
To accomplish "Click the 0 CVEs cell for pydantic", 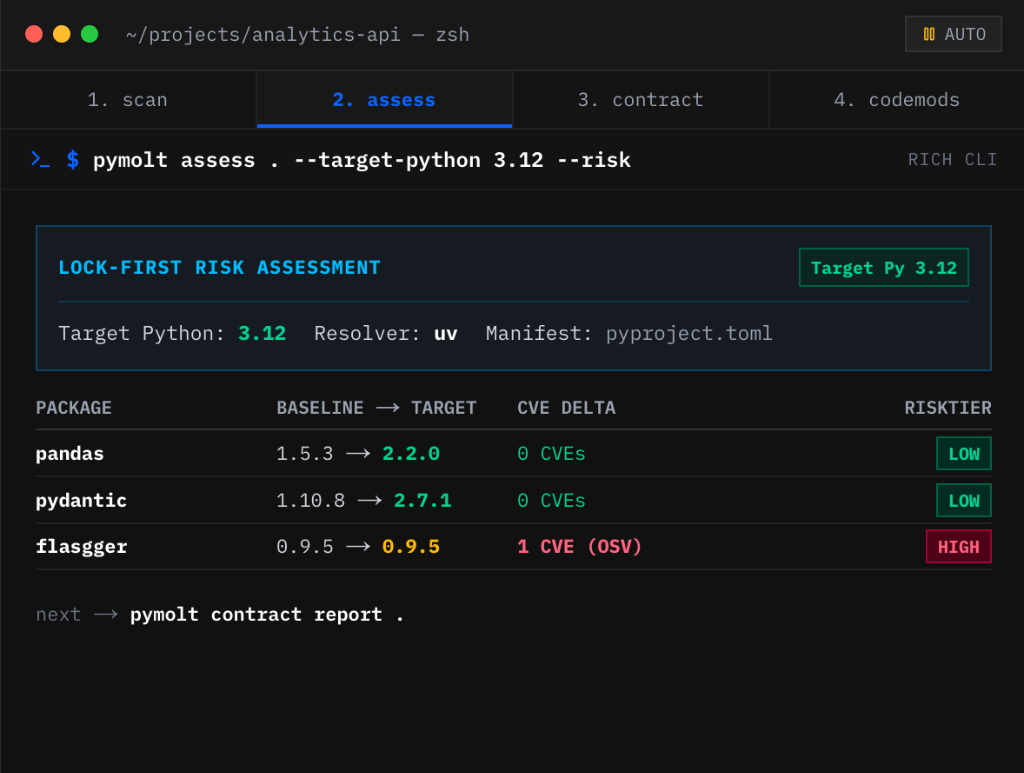I will point(551,501).
